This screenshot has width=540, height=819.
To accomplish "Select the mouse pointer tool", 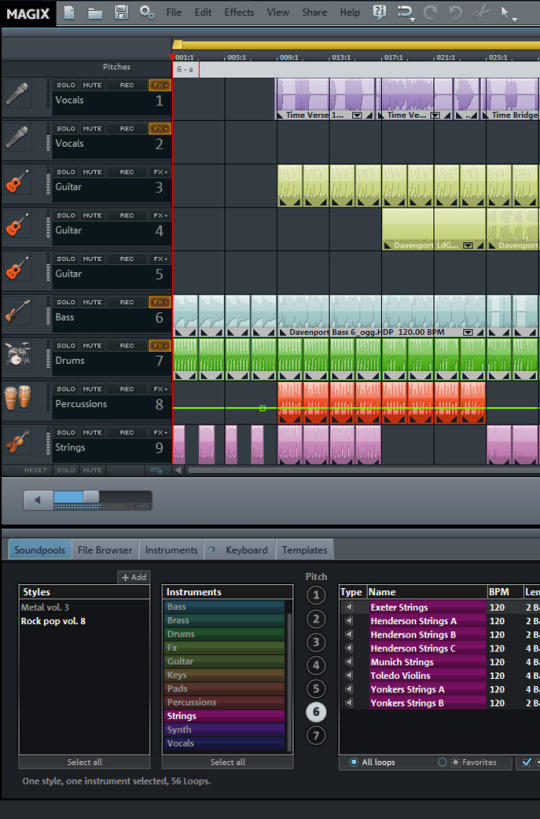I will click(504, 12).
